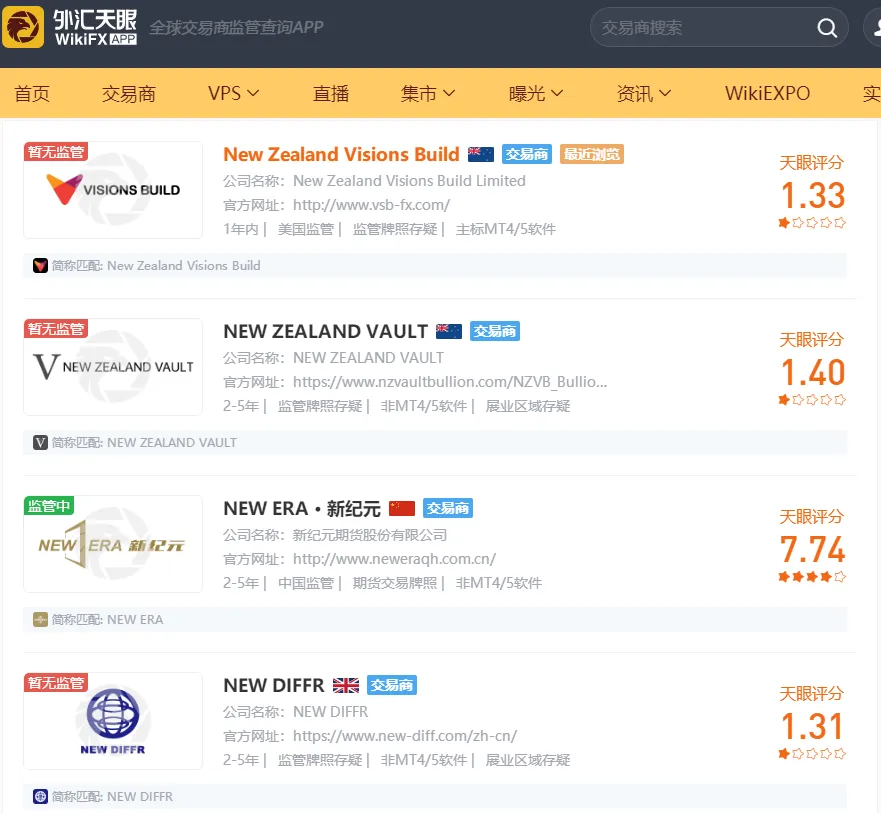The width and height of the screenshot is (881, 813).
Task: Open New Zealand Visions Build title link
Action: [341, 154]
